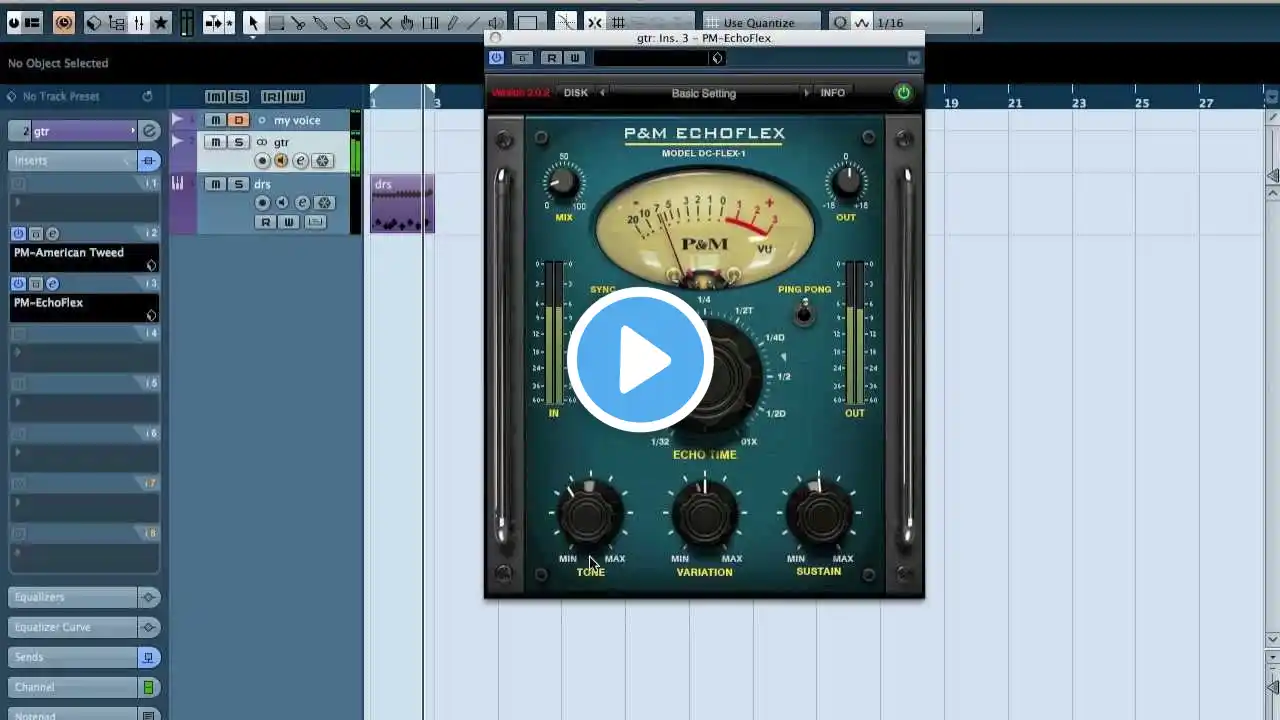Solo the drs track
Screen dimensions: 1280x720
(x=238, y=184)
